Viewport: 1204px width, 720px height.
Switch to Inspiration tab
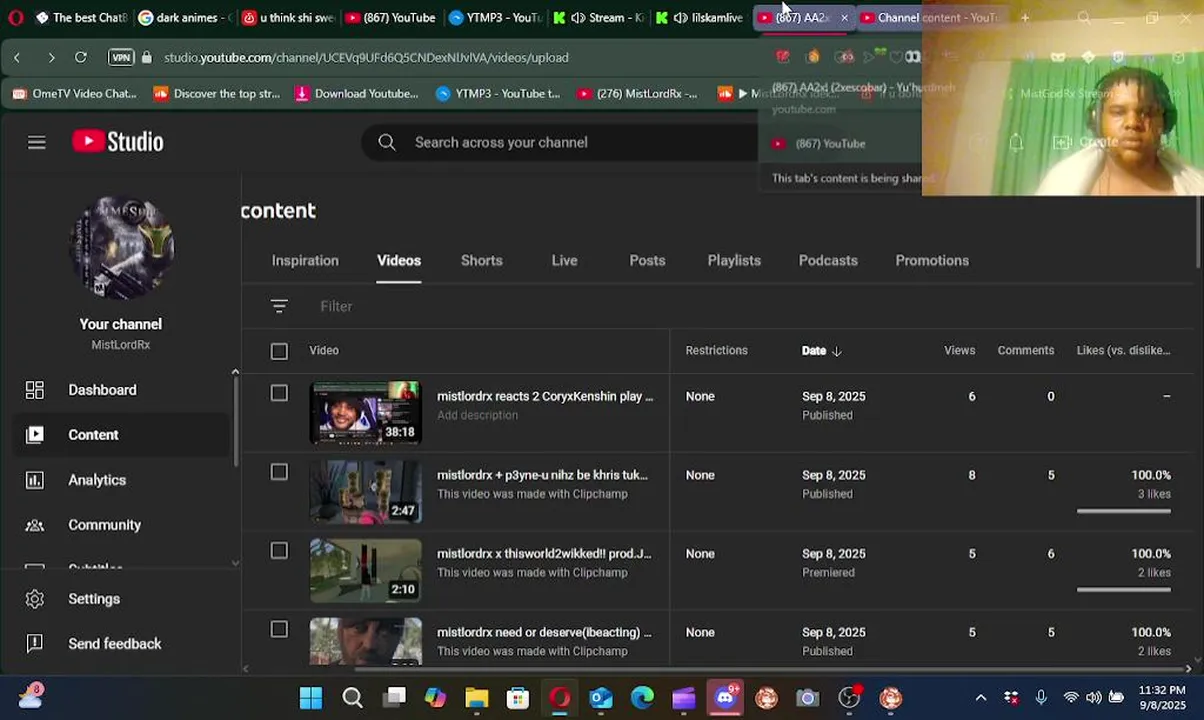click(x=305, y=260)
